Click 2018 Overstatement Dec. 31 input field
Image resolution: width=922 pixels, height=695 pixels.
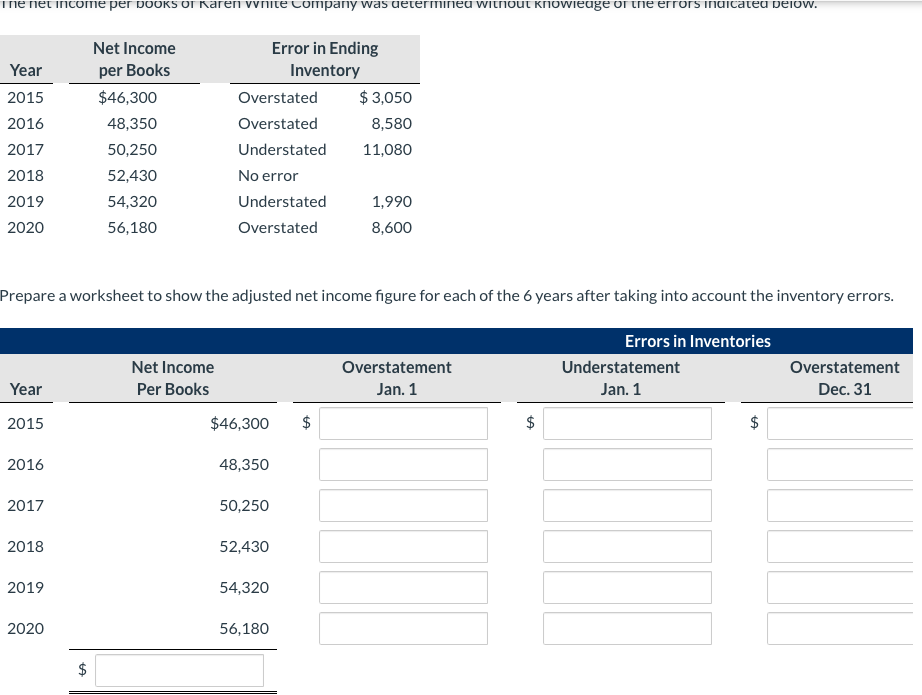840,546
